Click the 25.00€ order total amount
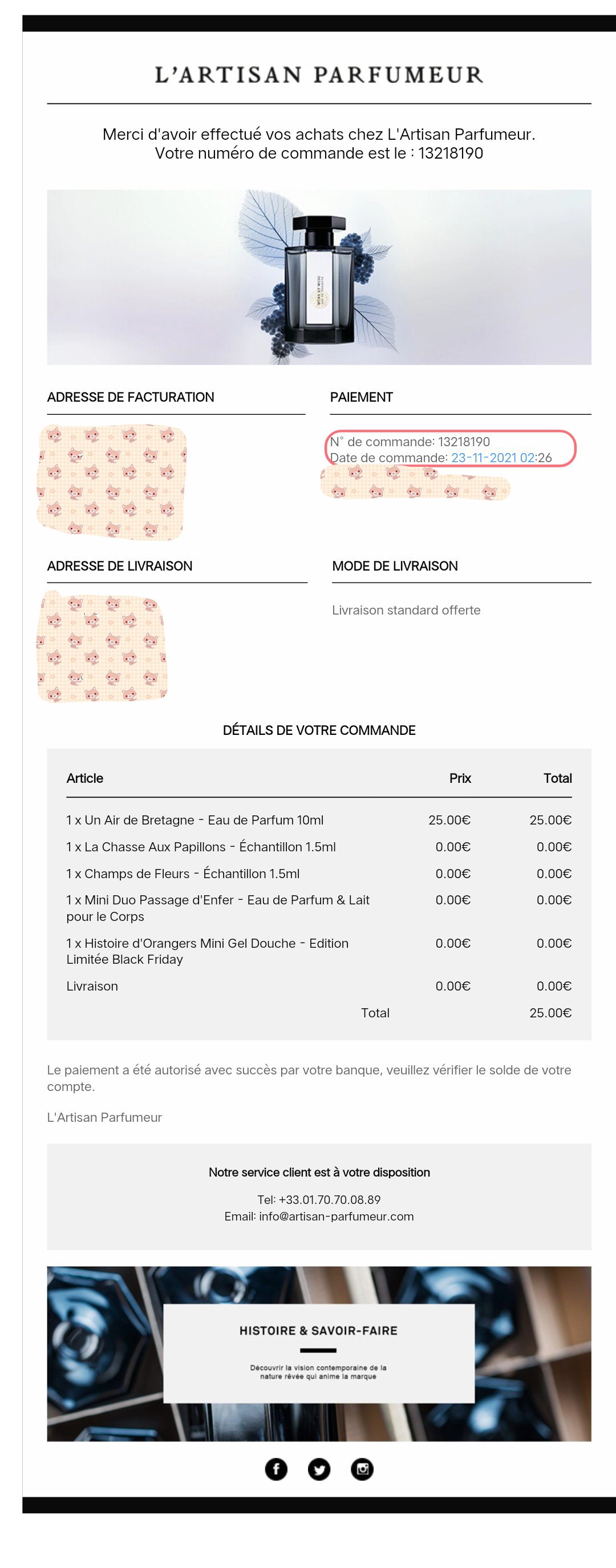Image resolution: width=616 pixels, height=1568 pixels. tap(550, 1013)
